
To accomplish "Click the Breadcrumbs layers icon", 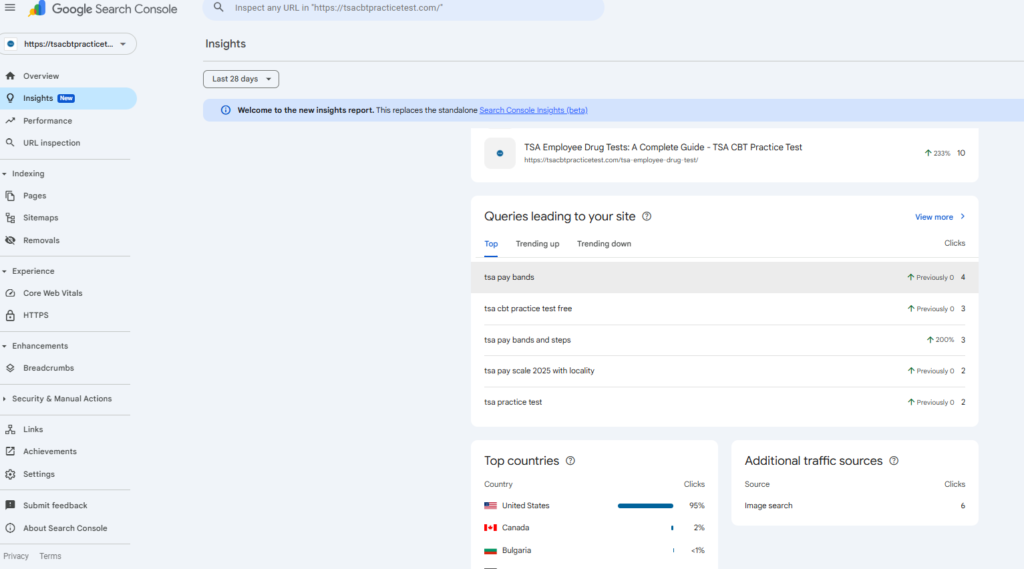I will 10,368.
